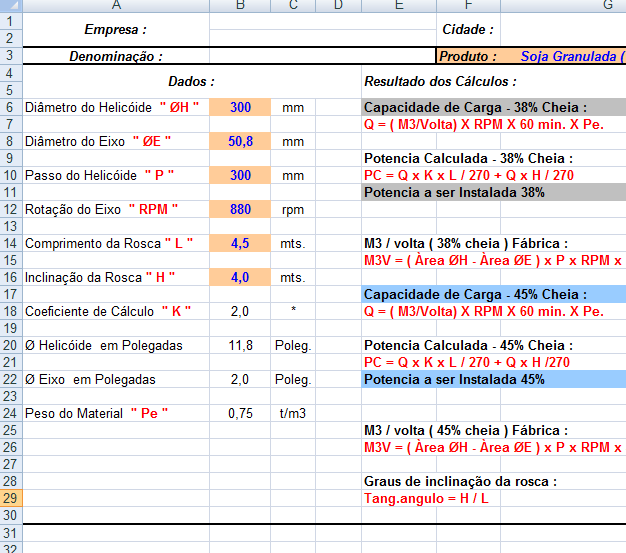Select the Empresa label cell
626x553 pixels.
pos(115,30)
